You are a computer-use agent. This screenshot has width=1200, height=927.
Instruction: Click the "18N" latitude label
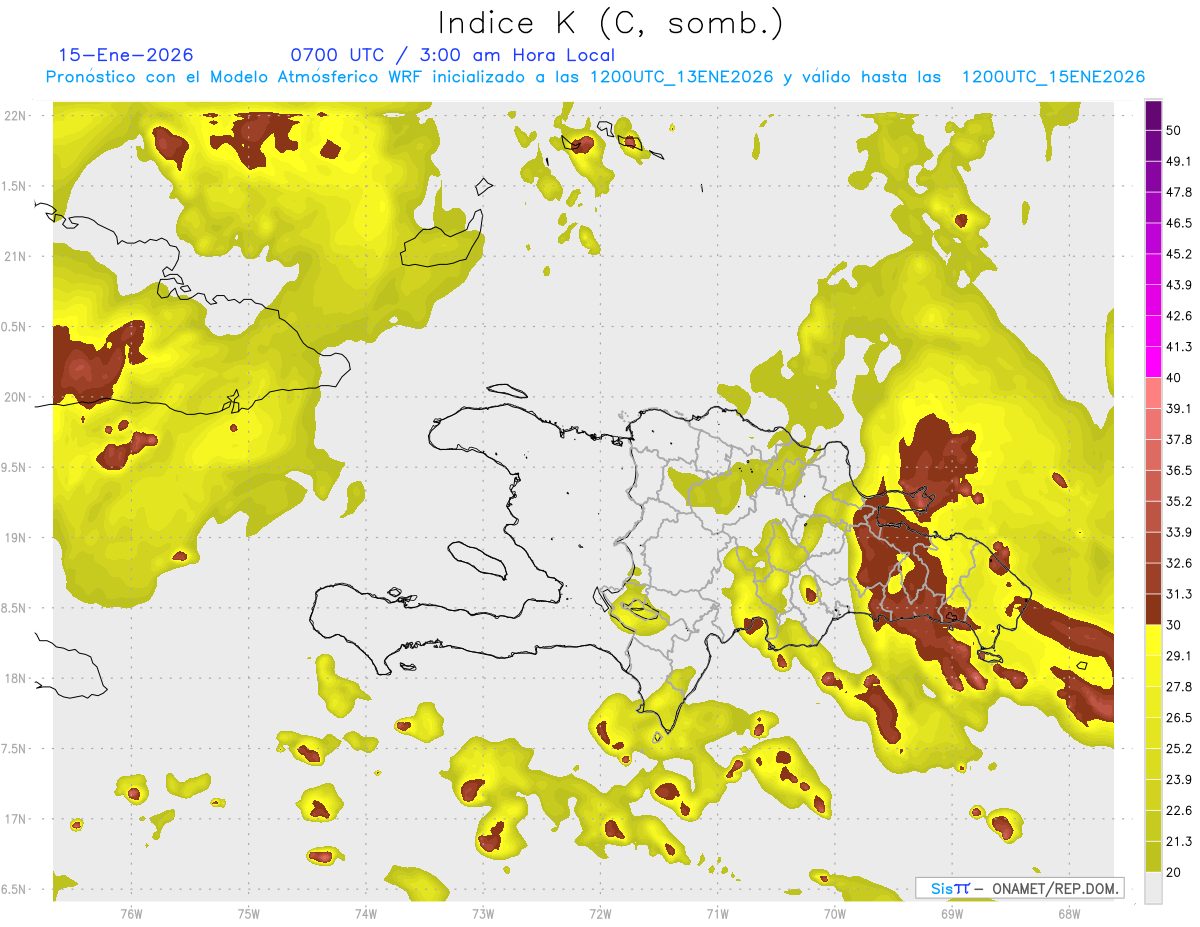16,678
